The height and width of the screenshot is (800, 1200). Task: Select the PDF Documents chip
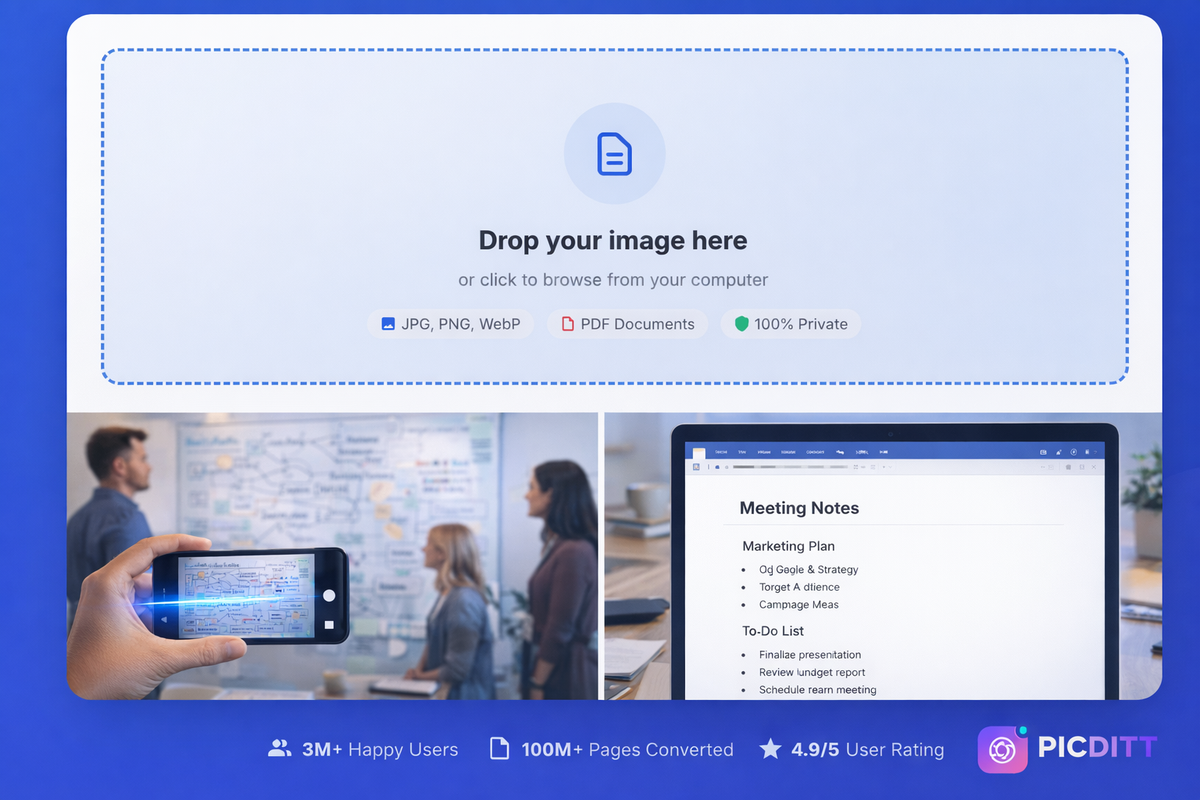(627, 324)
